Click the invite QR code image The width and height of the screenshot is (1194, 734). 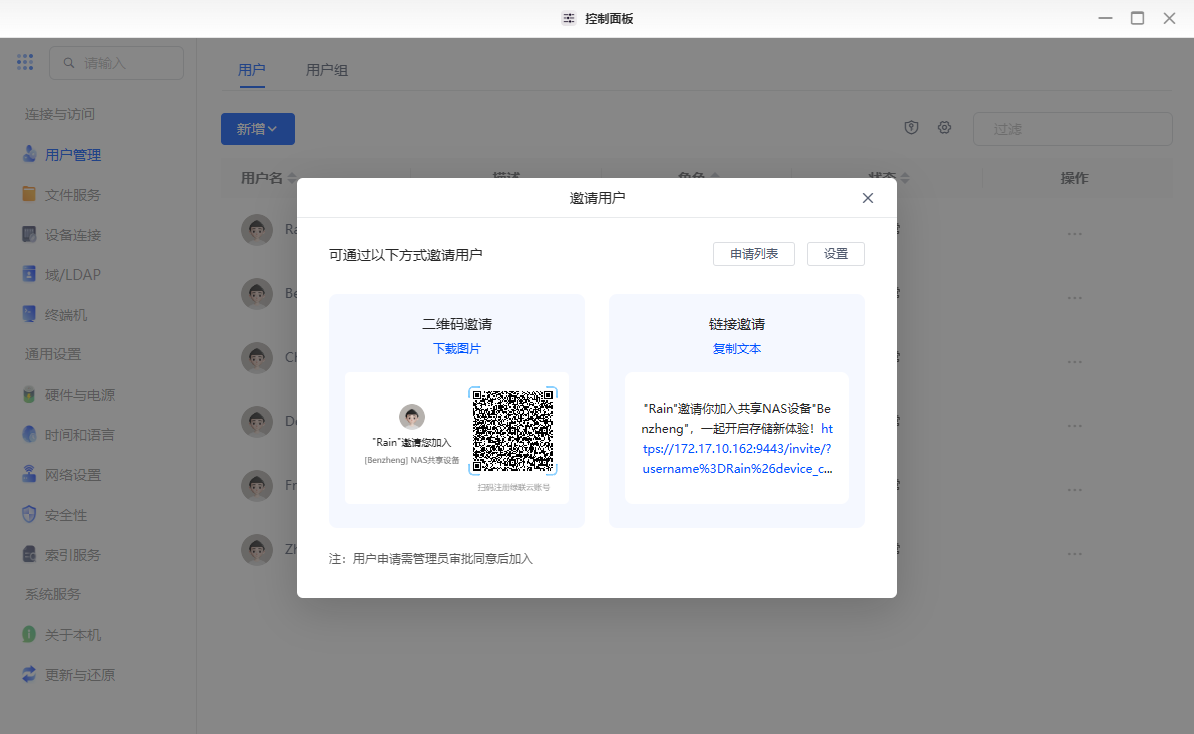[512, 431]
